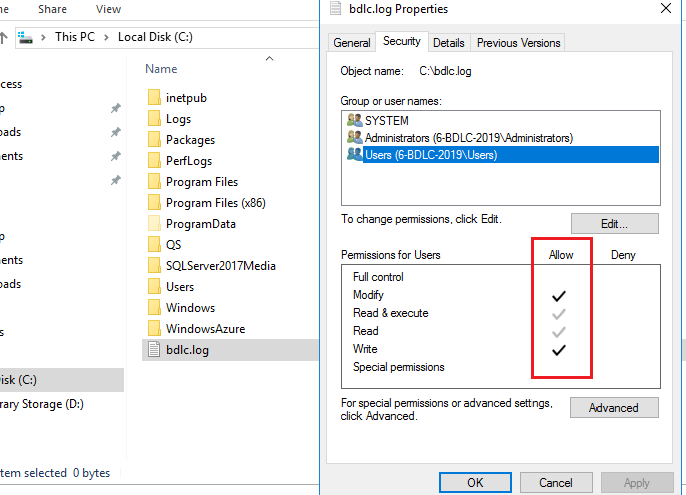Click the SQLServer2017Media folder icon
This screenshot has height=495, width=686.
154,266
